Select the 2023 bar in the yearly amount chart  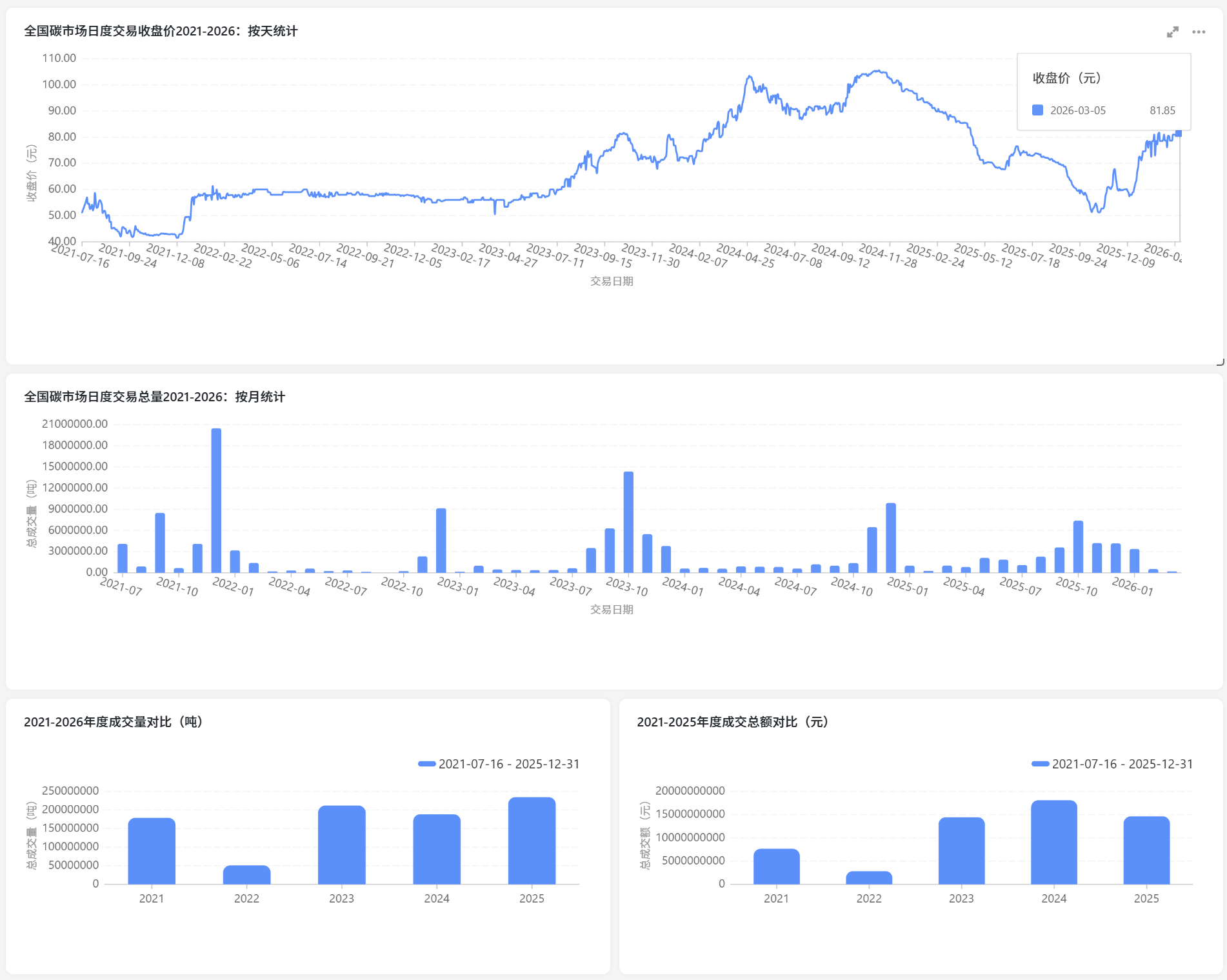click(x=961, y=850)
